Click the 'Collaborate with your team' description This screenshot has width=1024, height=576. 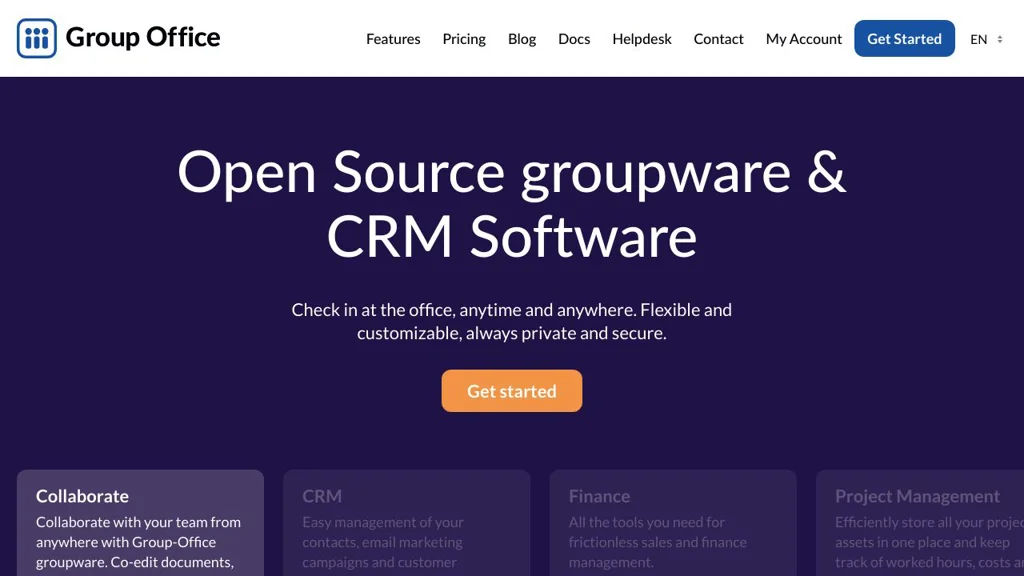(x=138, y=542)
